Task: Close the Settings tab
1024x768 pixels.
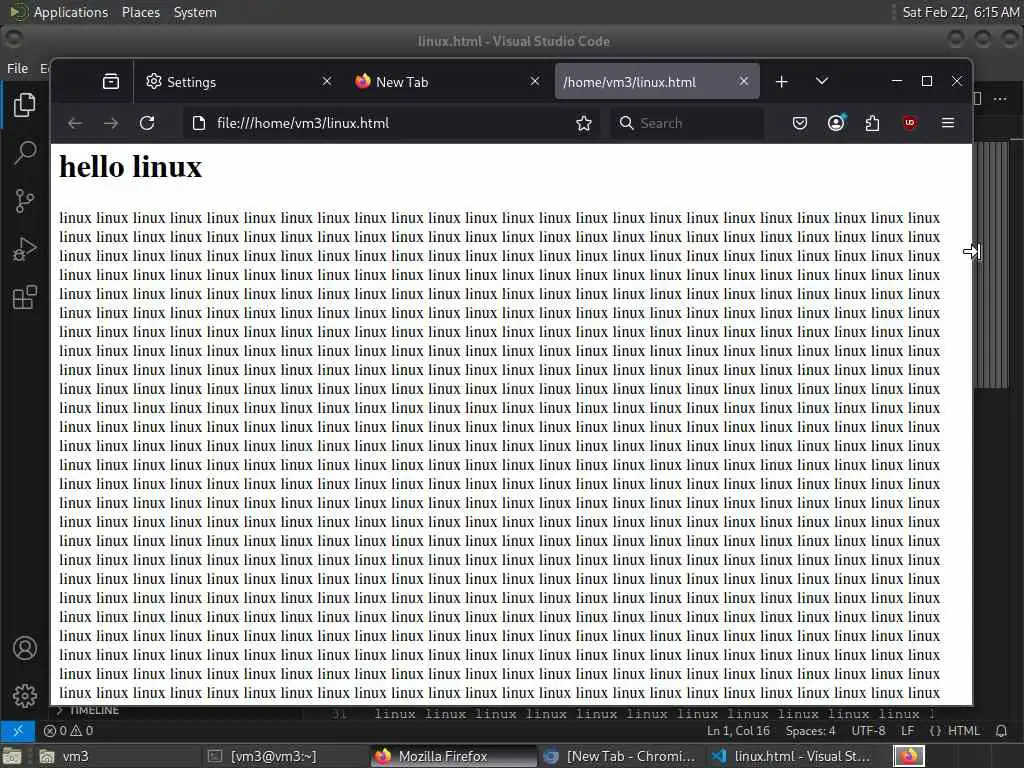Action: (327, 81)
